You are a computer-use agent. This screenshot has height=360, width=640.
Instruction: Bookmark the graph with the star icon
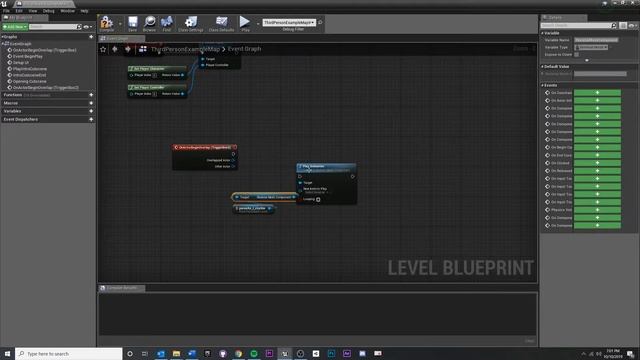coord(103,49)
